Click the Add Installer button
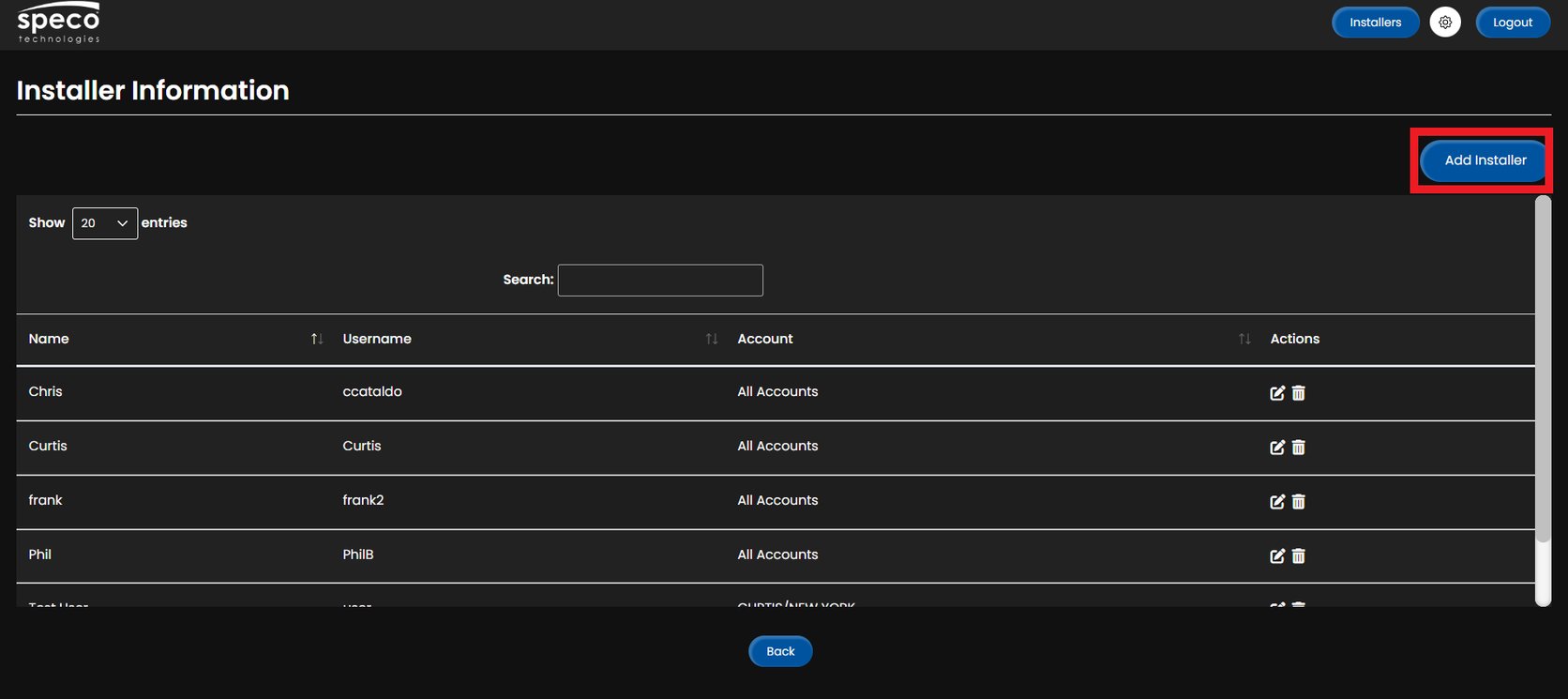Screen dimensions: 1568x699 [1485, 160]
